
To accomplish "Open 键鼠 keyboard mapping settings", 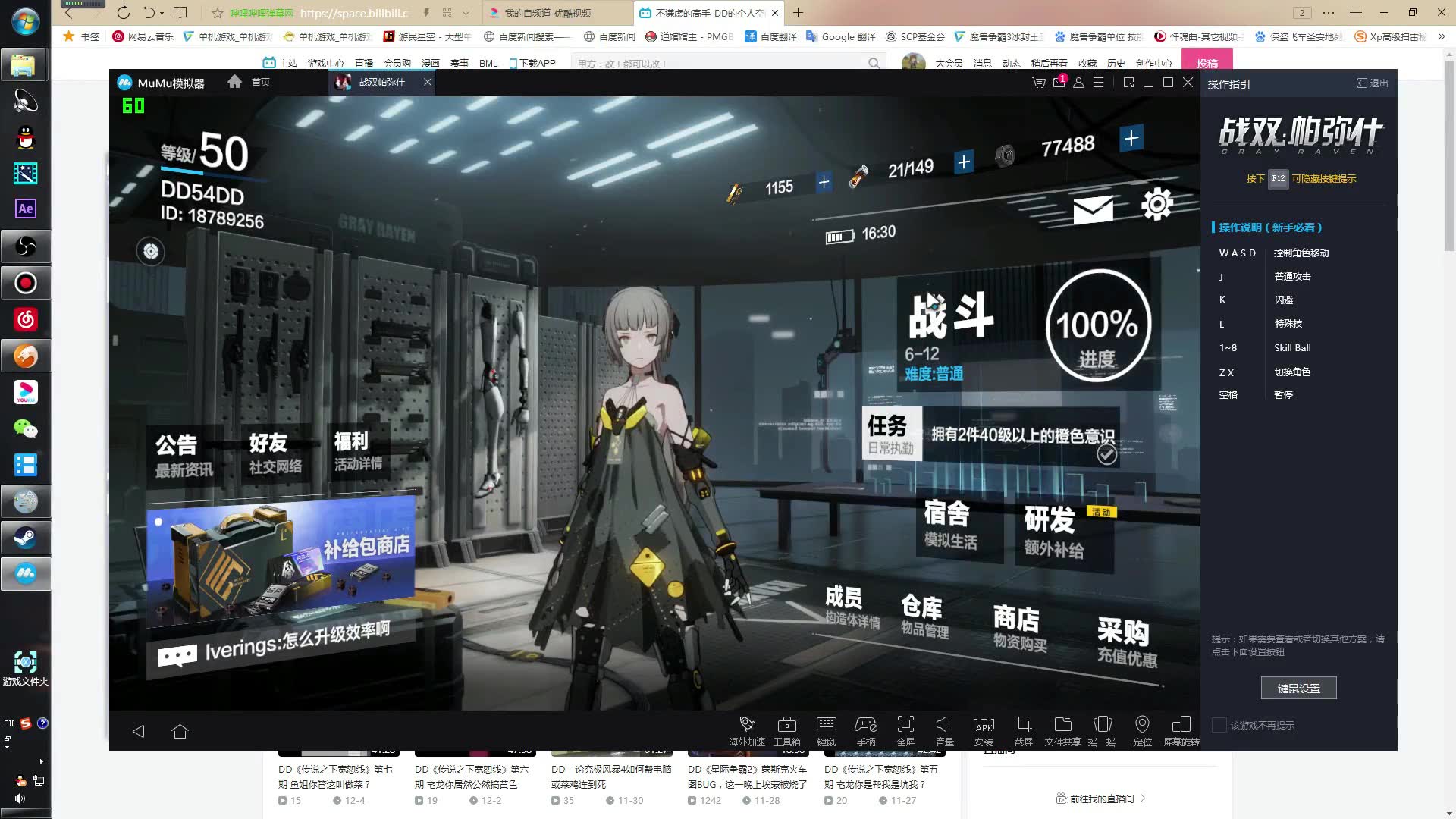I will pyautogui.click(x=827, y=731).
